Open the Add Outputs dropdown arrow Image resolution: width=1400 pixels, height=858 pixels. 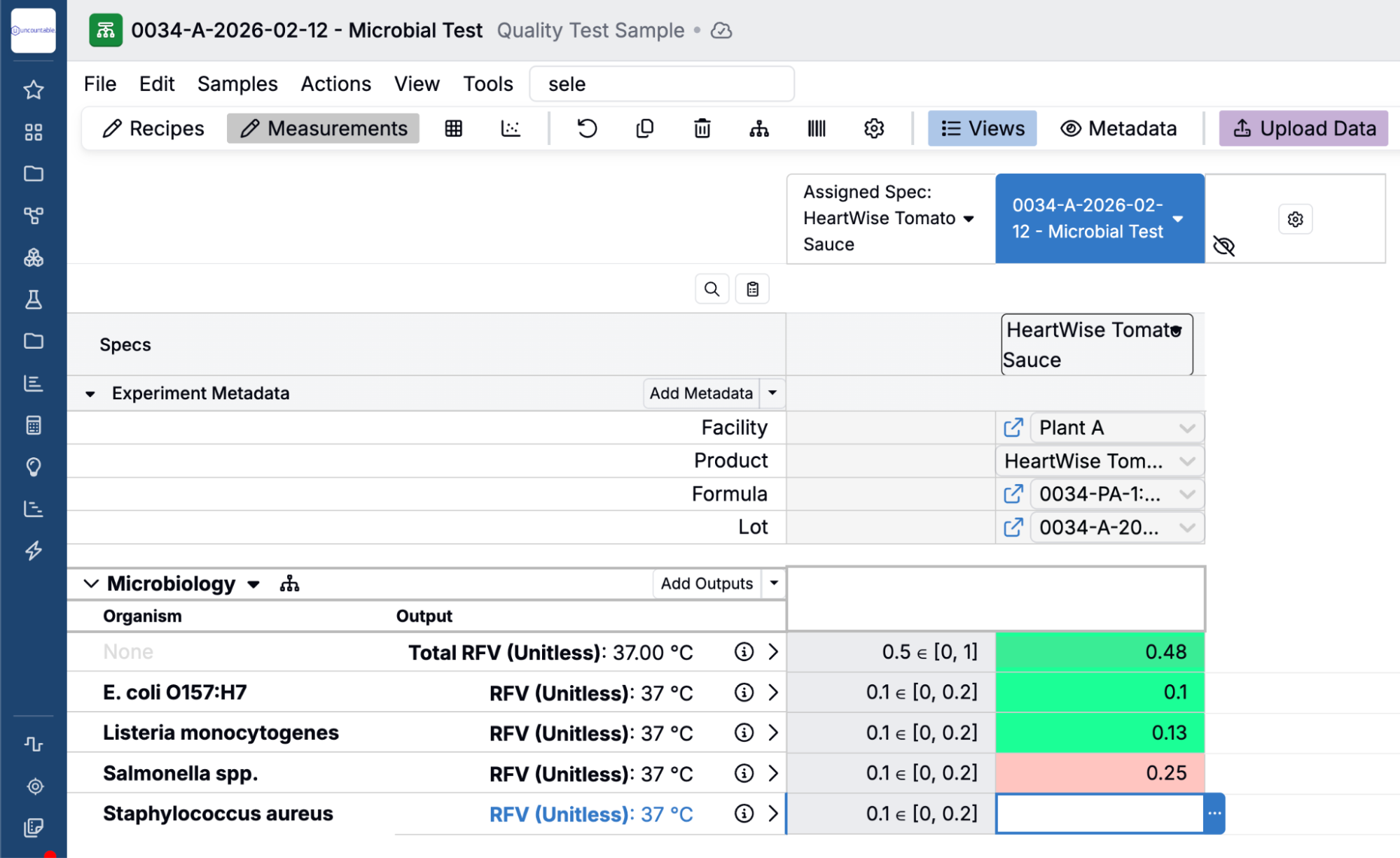[774, 583]
